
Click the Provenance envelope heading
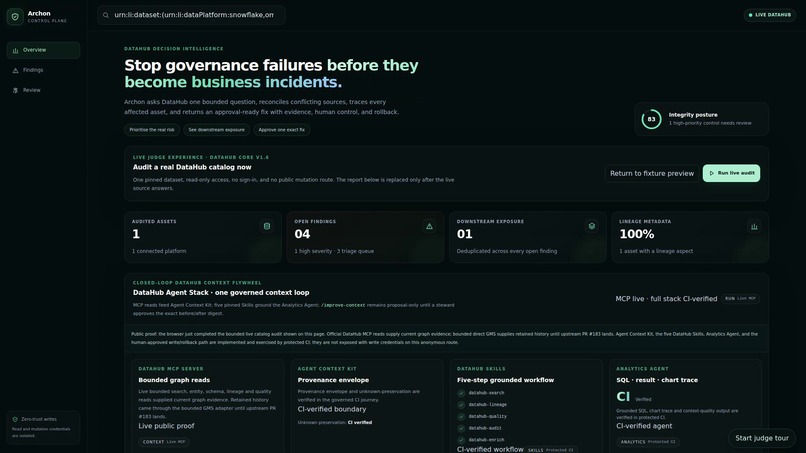coord(333,380)
